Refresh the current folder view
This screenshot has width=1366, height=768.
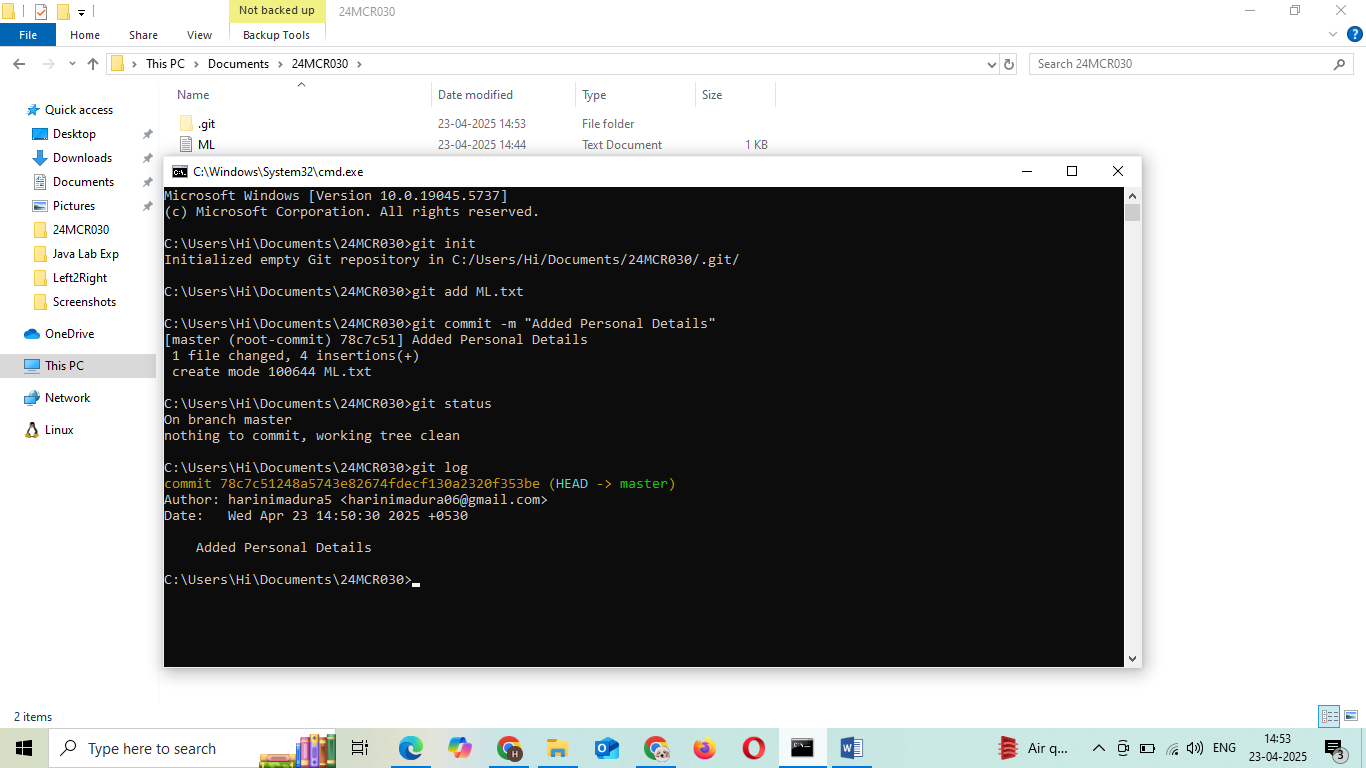tap(1009, 64)
